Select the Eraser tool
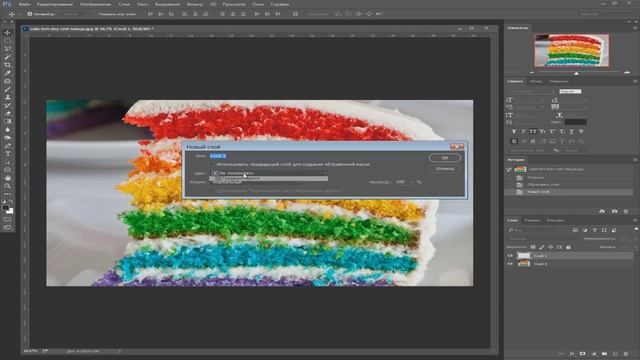The width and height of the screenshot is (640, 360). 7,113
